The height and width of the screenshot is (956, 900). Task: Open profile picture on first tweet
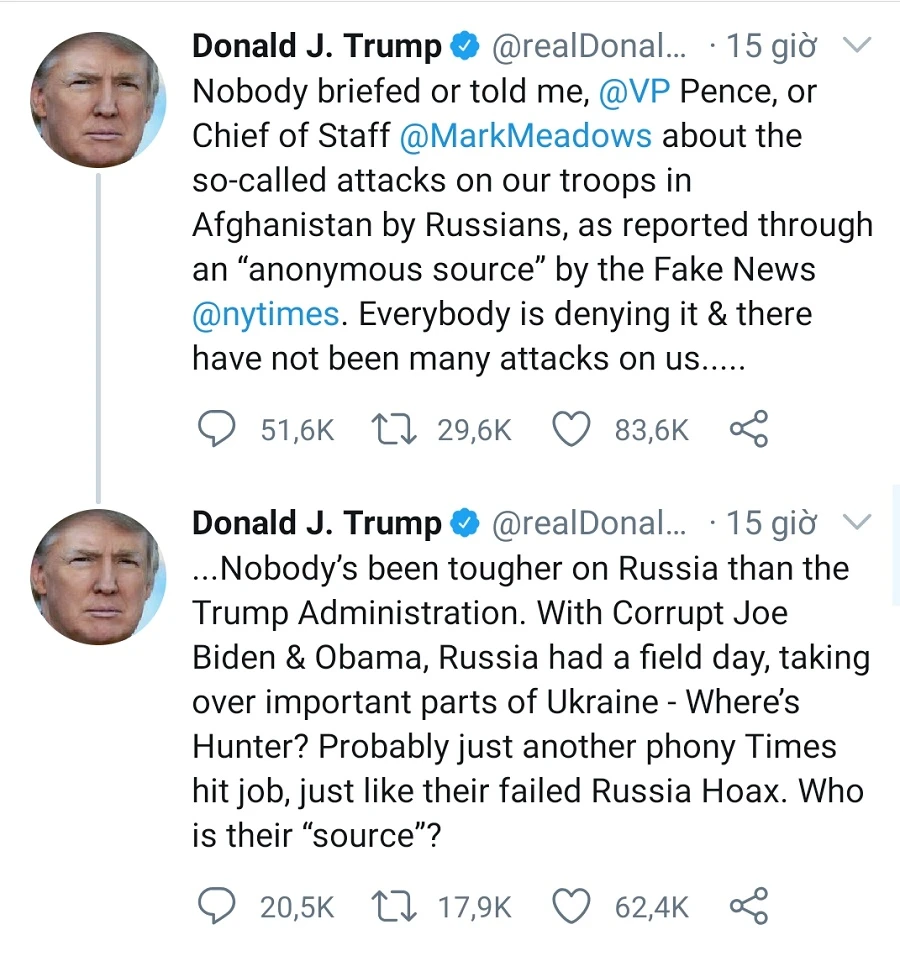[x=97, y=99]
